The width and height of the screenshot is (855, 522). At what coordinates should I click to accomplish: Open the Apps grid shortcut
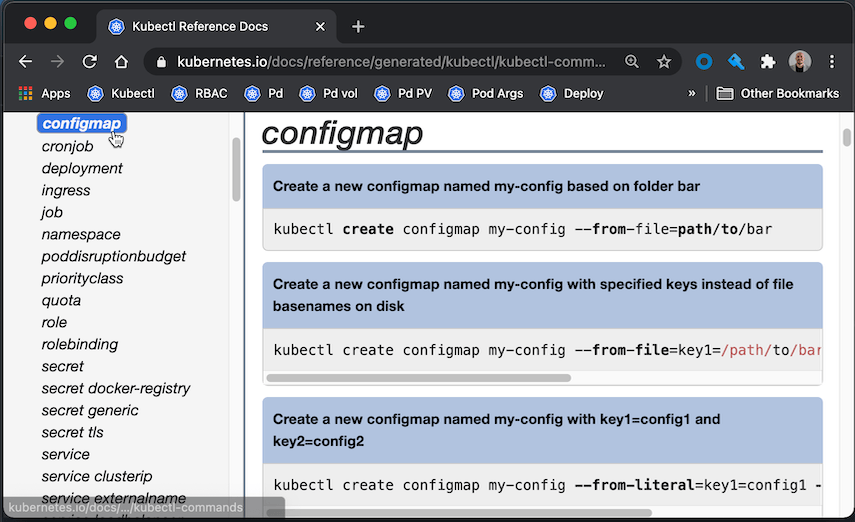pyautogui.click(x=45, y=94)
